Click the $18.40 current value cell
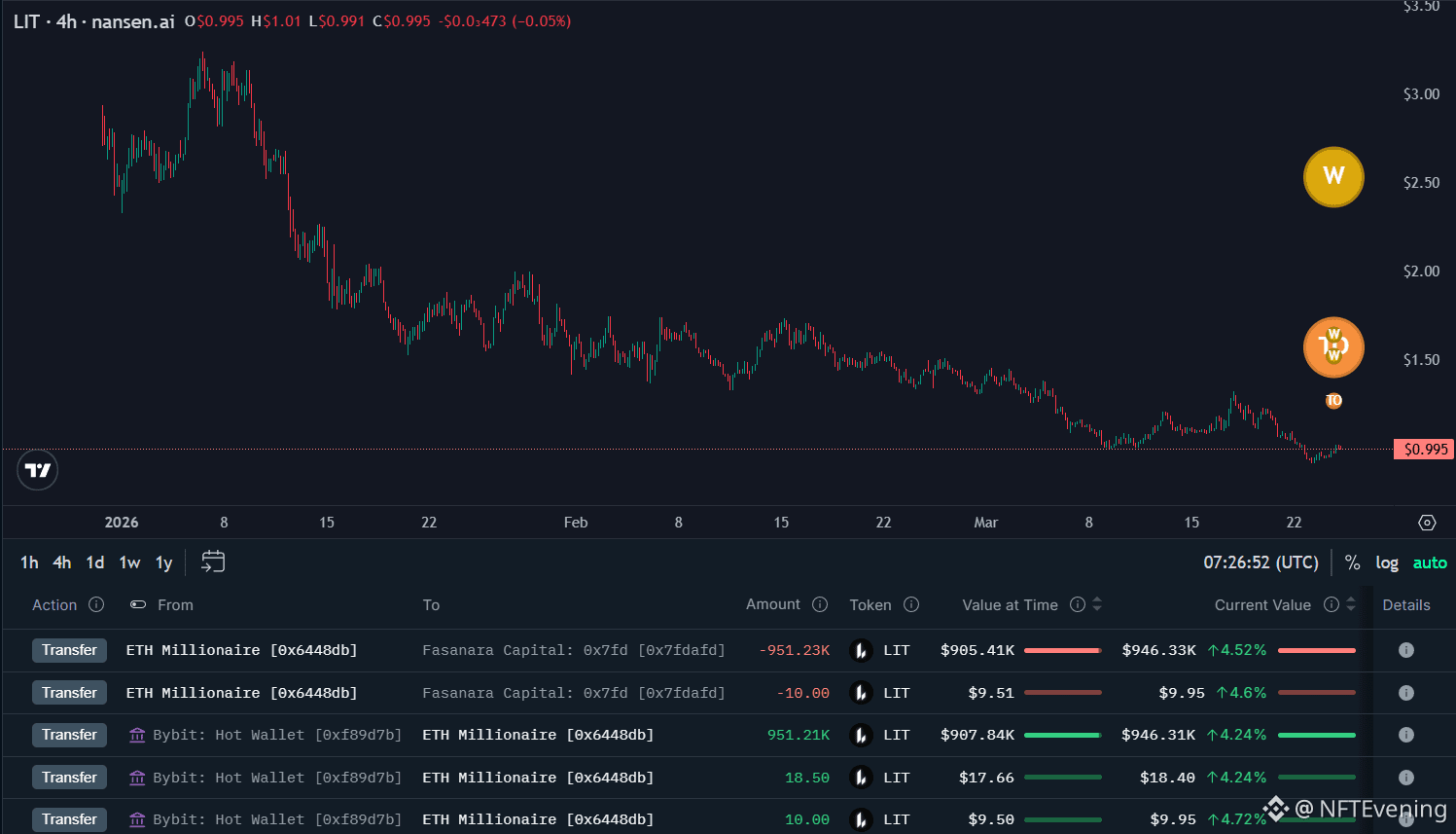Viewport: 1456px width, 834px height. click(x=1167, y=778)
